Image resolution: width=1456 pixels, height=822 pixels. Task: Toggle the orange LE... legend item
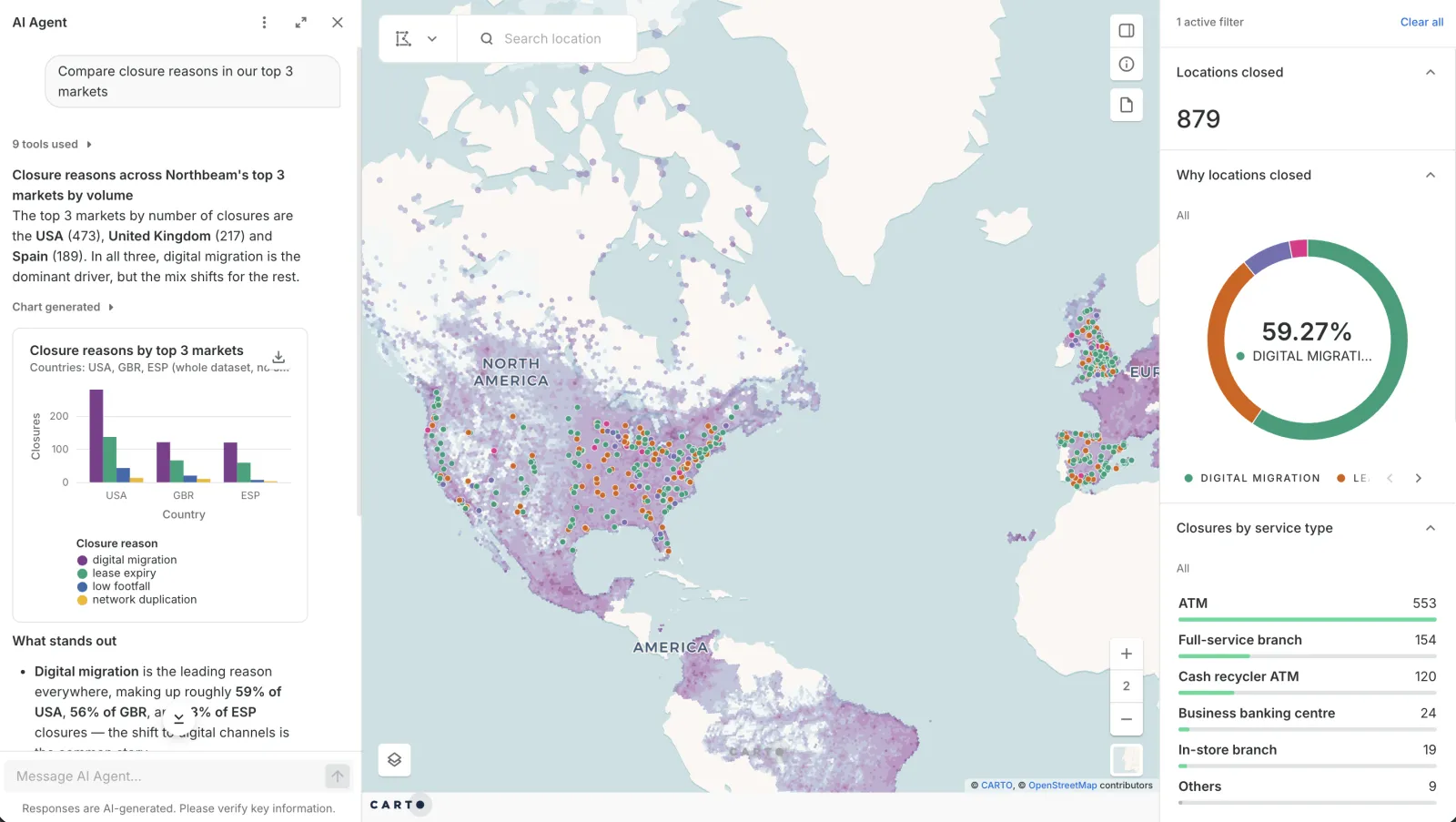1353,479
